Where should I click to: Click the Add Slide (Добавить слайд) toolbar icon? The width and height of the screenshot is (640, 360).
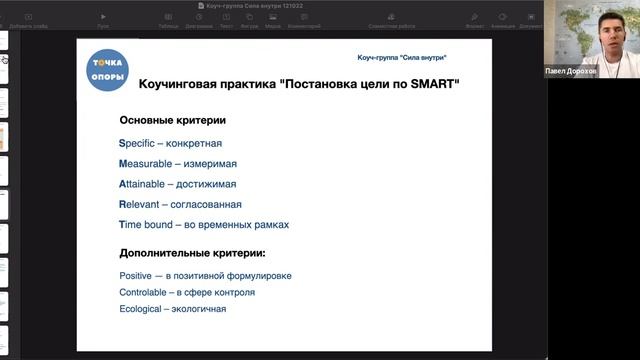(28, 17)
